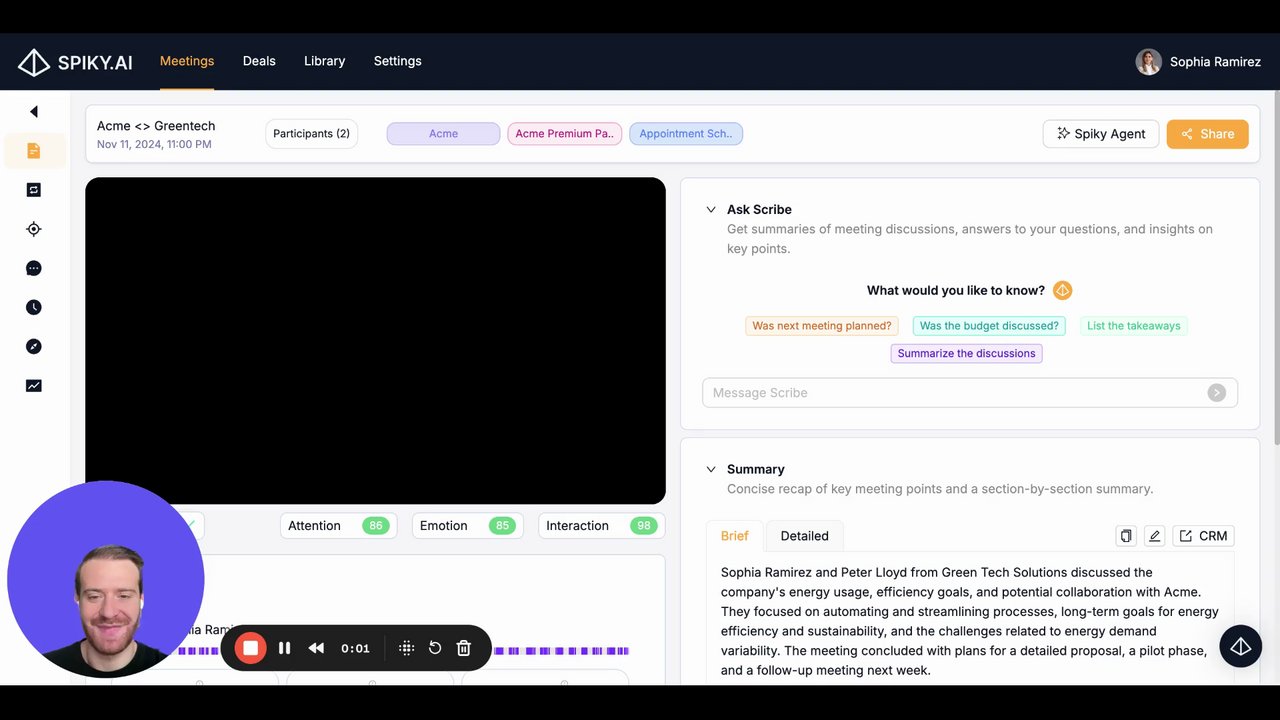Click the Spiky.AI logo

coord(75,62)
